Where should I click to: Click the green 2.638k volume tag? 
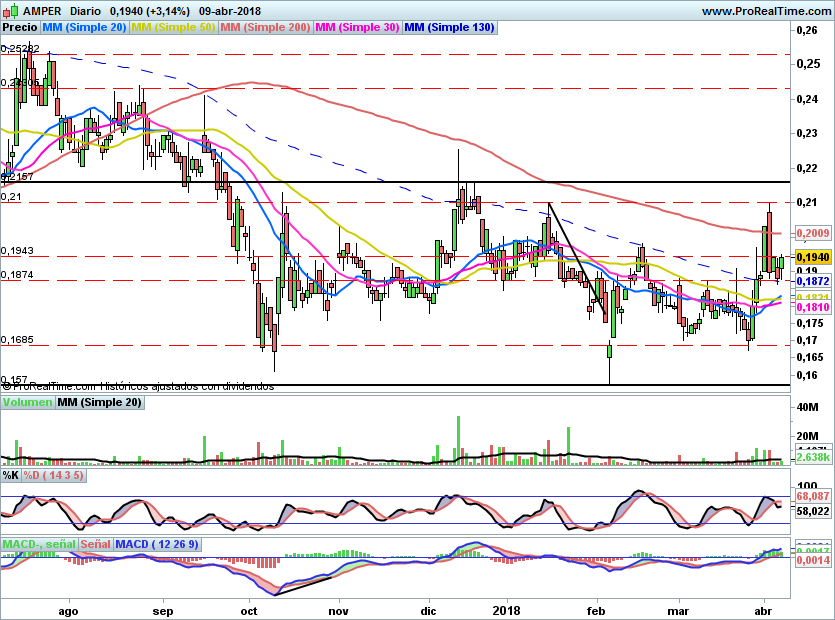click(x=813, y=458)
